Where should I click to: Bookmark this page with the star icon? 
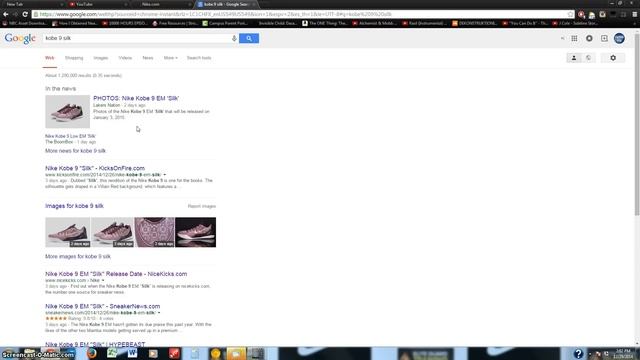(x=570, y=14)
